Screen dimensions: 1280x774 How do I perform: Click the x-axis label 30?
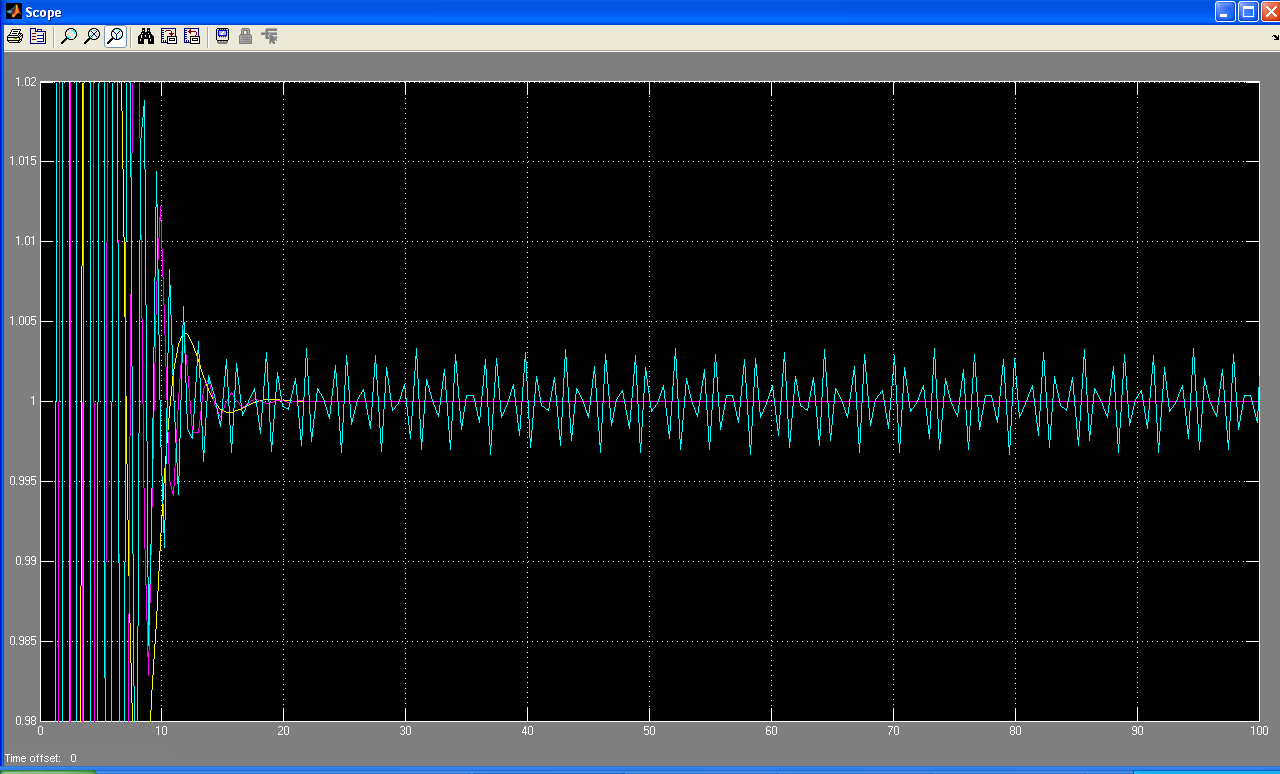tap(406, 732)
